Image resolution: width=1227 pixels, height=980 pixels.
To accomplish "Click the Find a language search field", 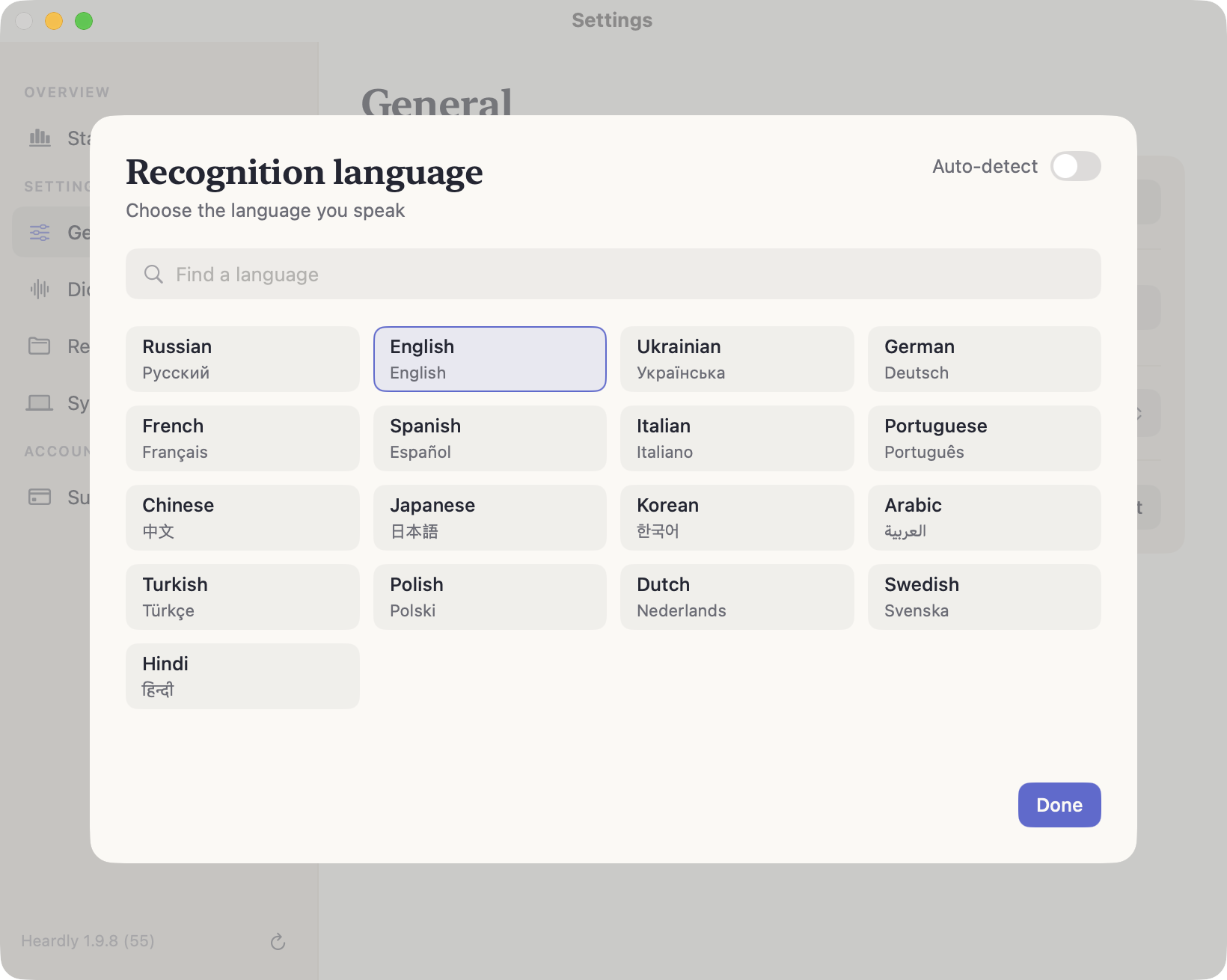I will (613, 274).
